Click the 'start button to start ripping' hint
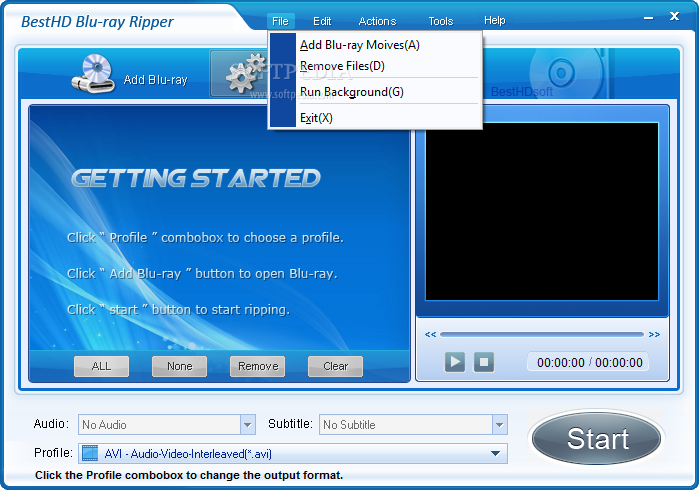The height and width of the screenshot is (490, 699). (x=178, y=309)
